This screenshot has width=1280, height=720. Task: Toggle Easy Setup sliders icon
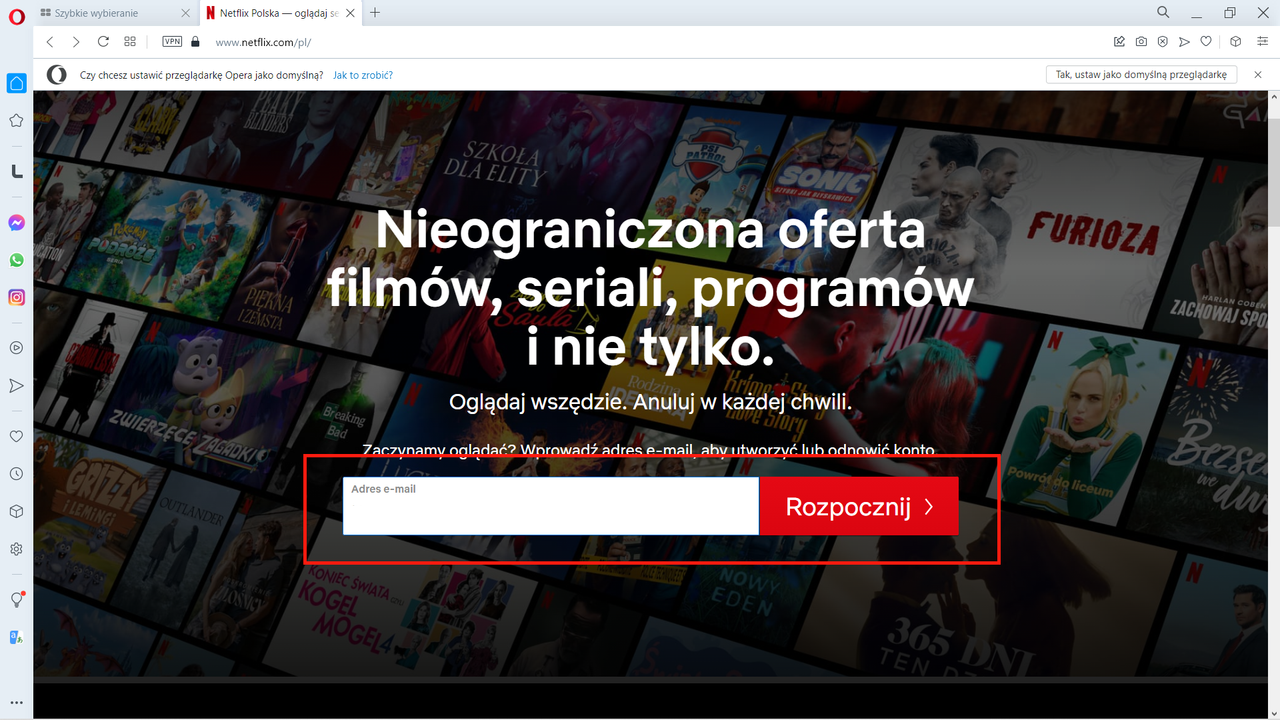tap(1262, 41)
